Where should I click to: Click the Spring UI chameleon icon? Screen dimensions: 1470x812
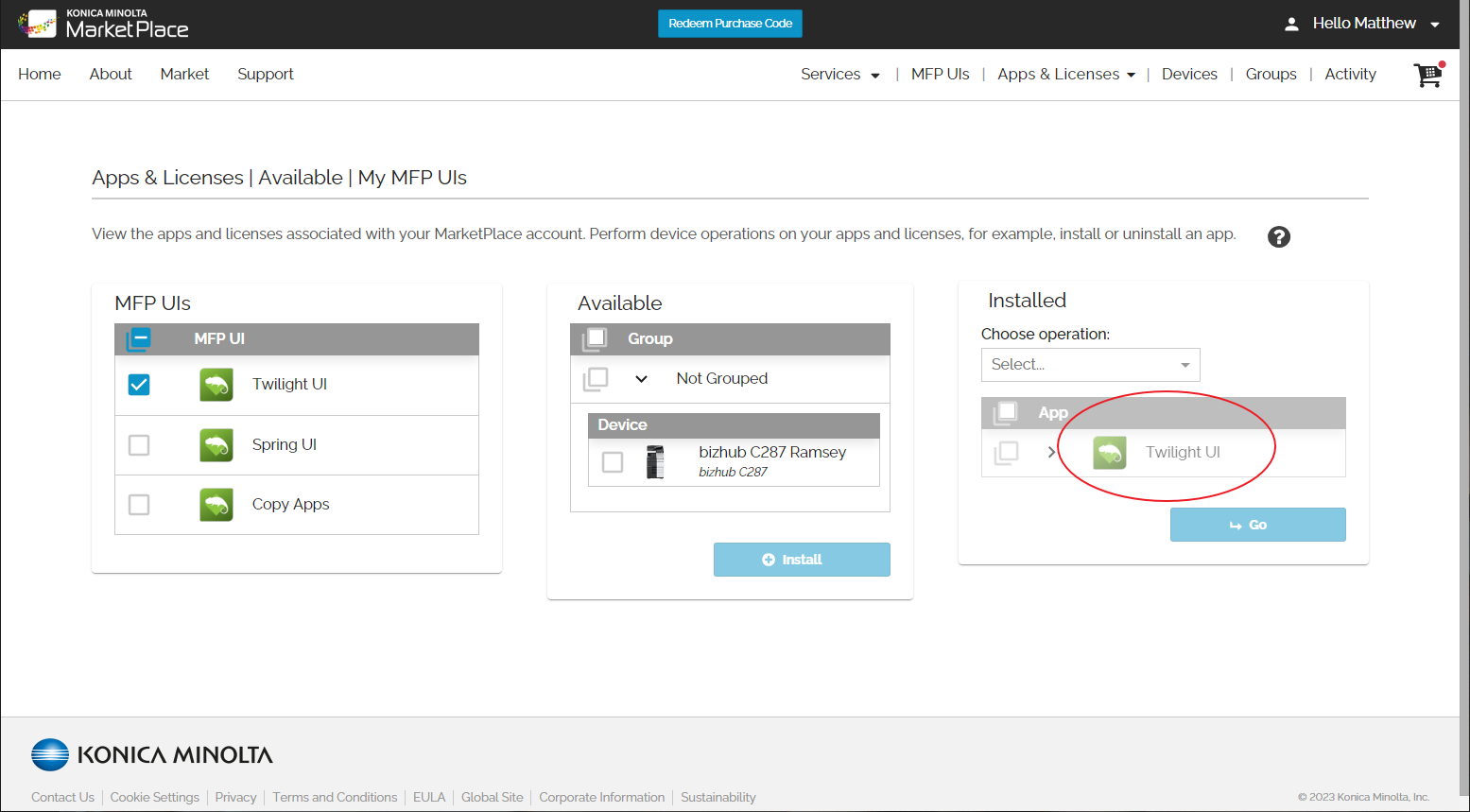[216, 445]
